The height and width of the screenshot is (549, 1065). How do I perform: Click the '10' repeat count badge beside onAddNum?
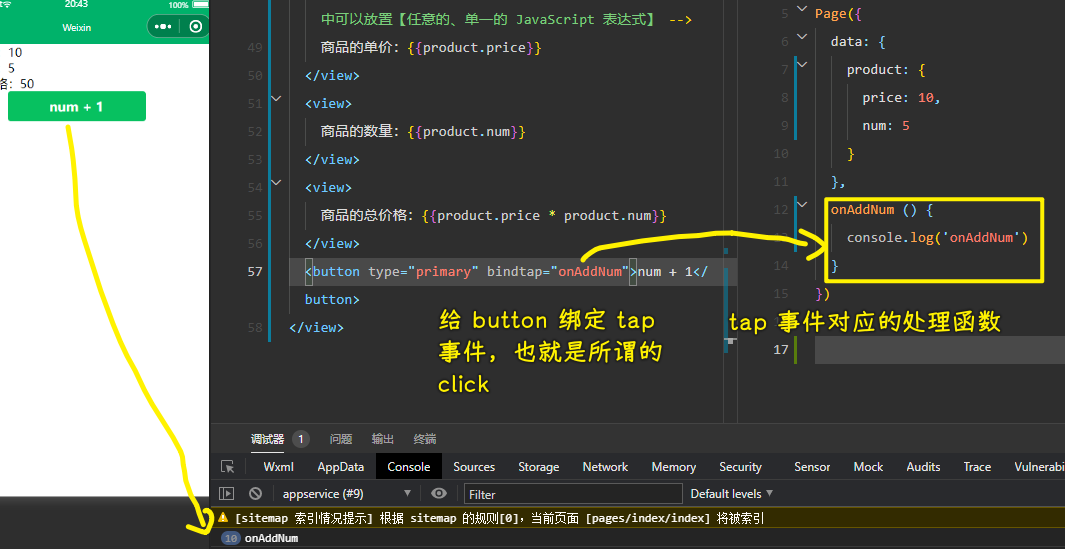(x=231, y=538)
